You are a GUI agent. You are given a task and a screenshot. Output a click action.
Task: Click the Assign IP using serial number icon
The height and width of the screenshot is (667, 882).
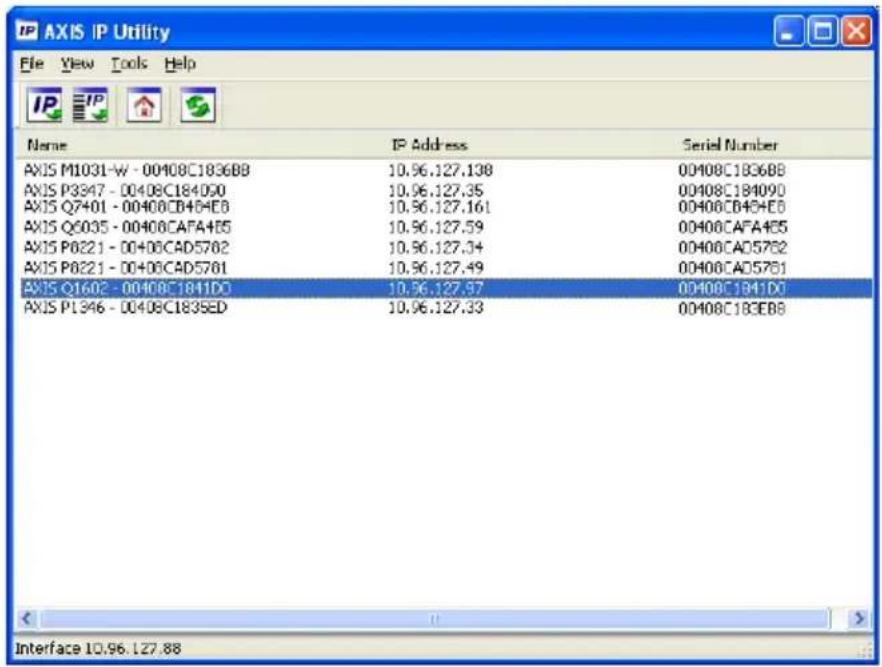click(x=90, y=105)
